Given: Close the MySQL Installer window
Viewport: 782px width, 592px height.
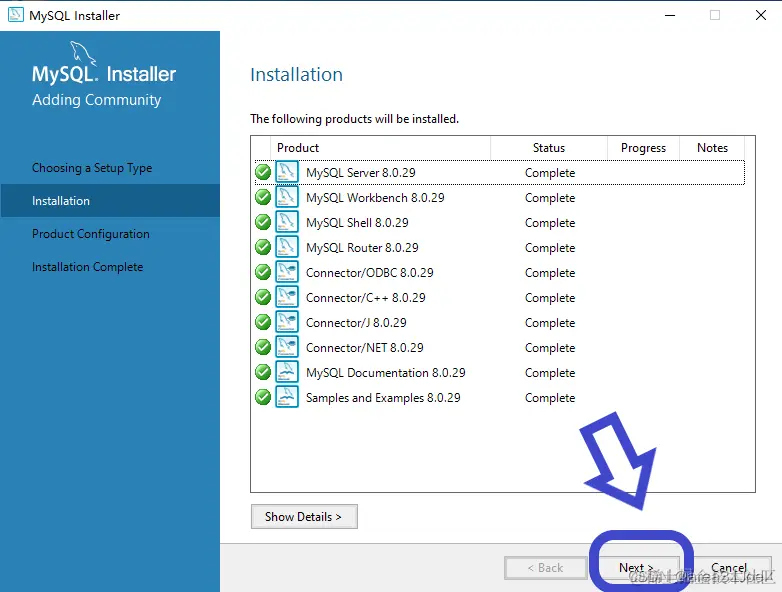Looking at the screenshot, I should coord(761,15).
